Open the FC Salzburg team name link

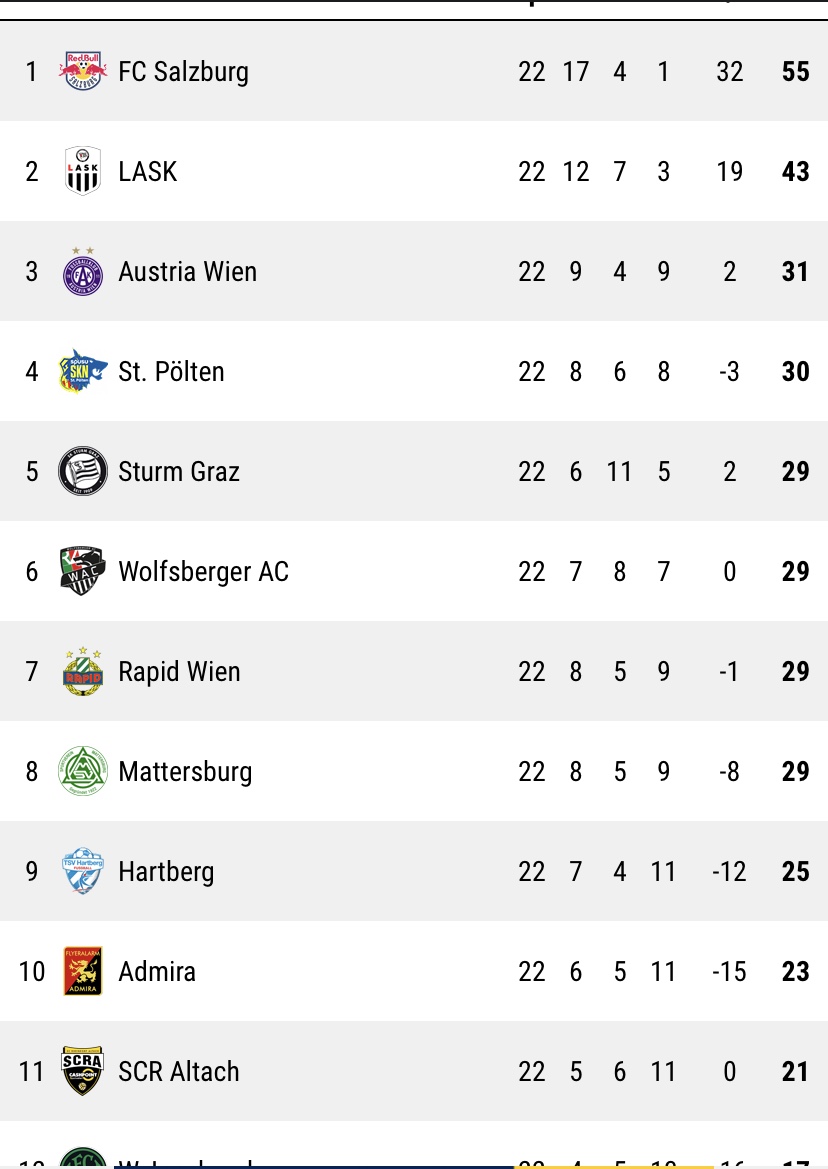click(183, 72)
